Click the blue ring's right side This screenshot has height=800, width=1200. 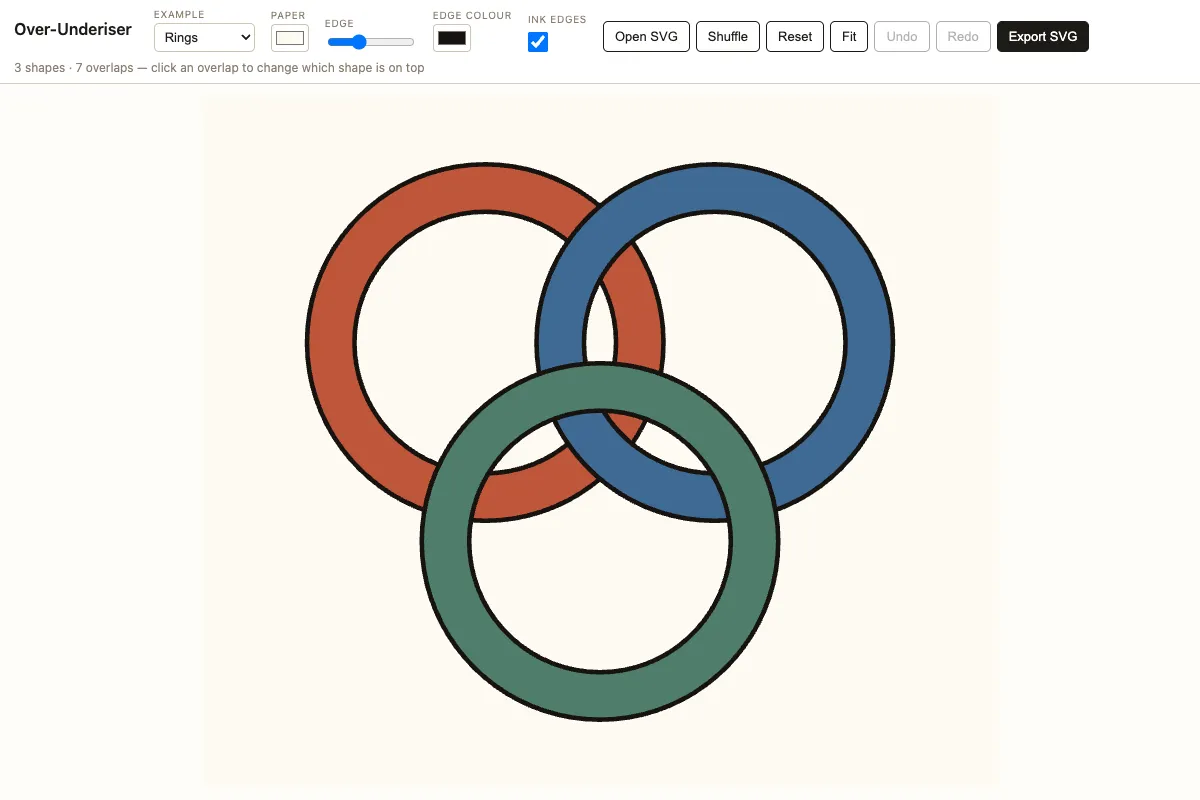pos(870,343)
